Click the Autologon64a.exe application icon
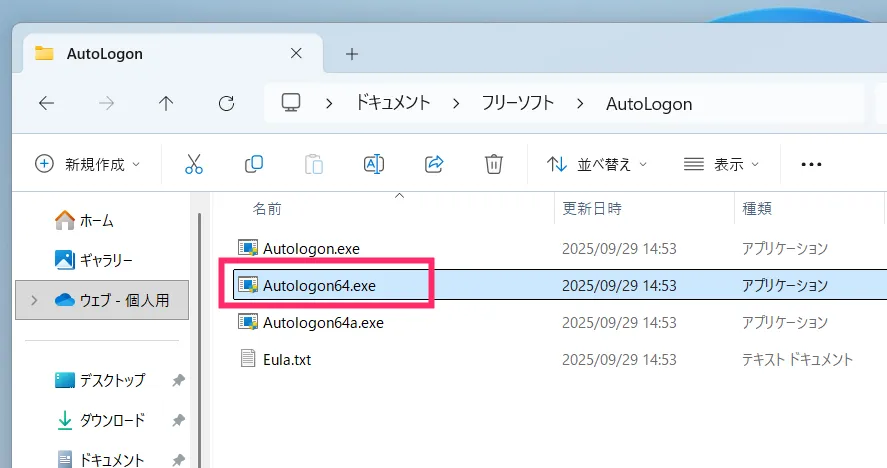Viewport: 887px width, 468px height. pyautogui.click(x=247, y=322)
